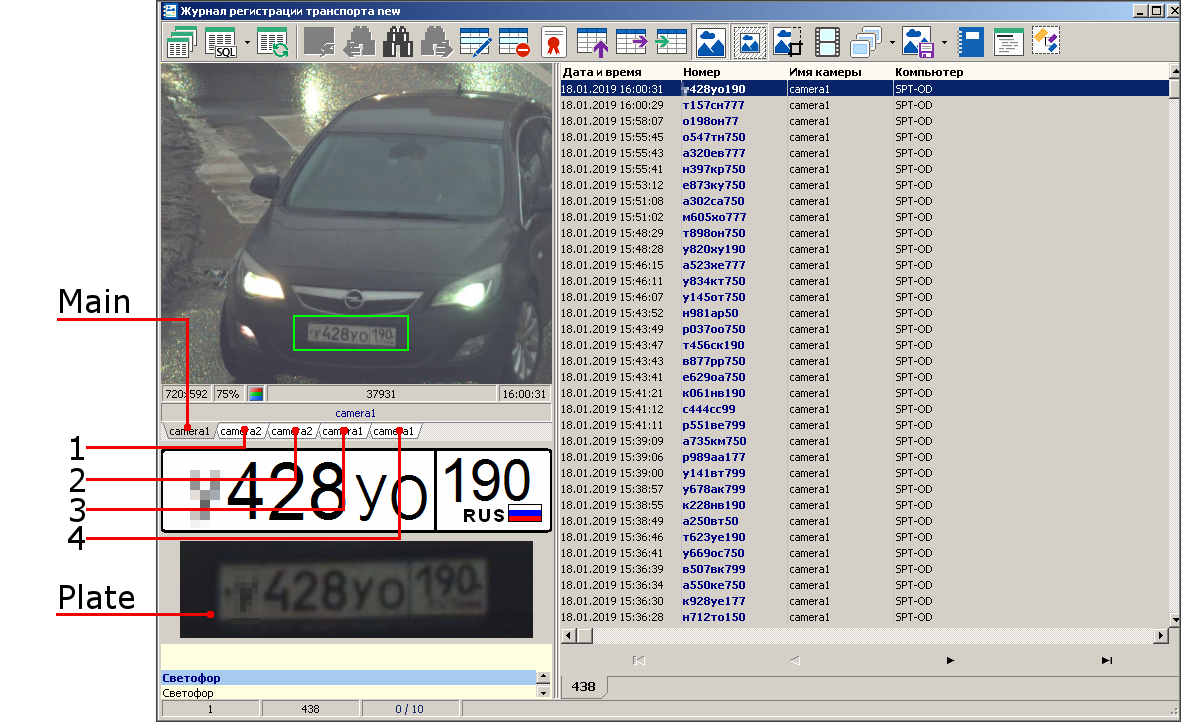
Task: Expand the stacked frames dropdown arrow
Action: 890,42
